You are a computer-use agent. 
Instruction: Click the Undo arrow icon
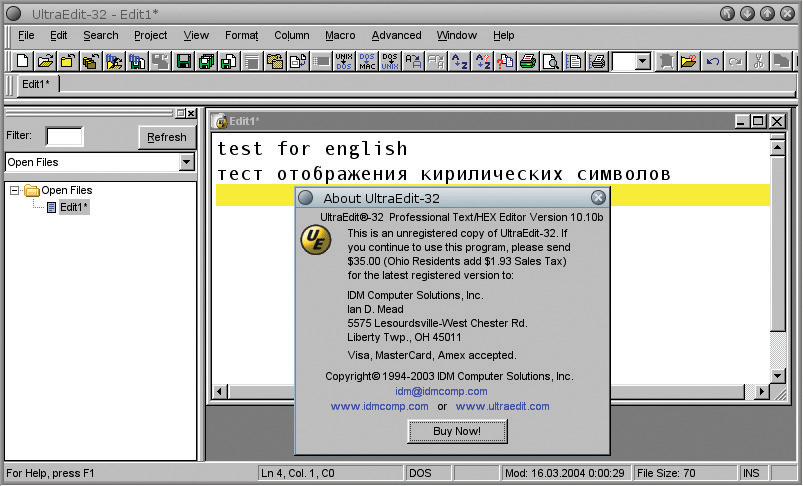coord(712,62)
